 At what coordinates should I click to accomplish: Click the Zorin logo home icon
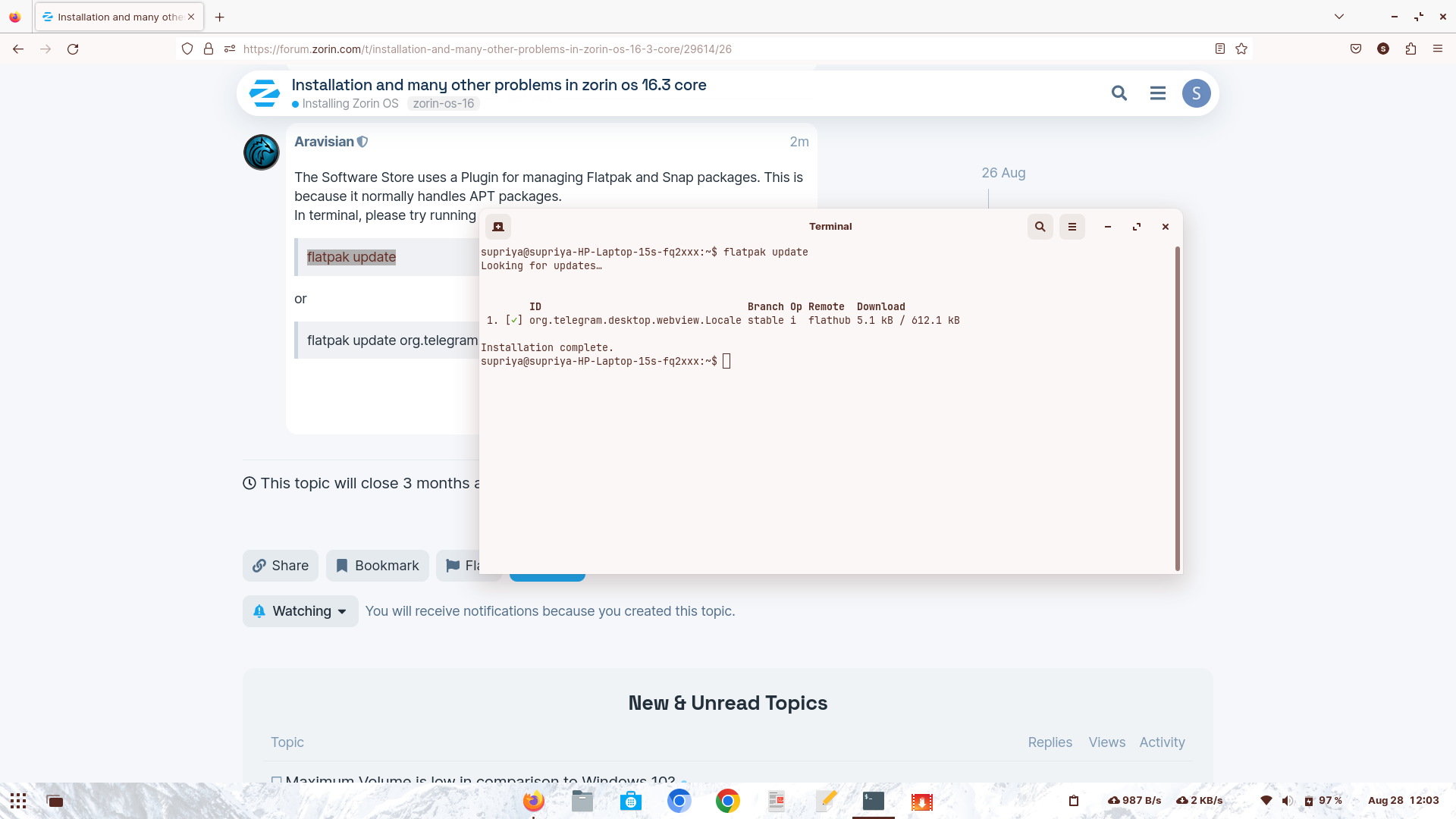[x=265, y=93]
